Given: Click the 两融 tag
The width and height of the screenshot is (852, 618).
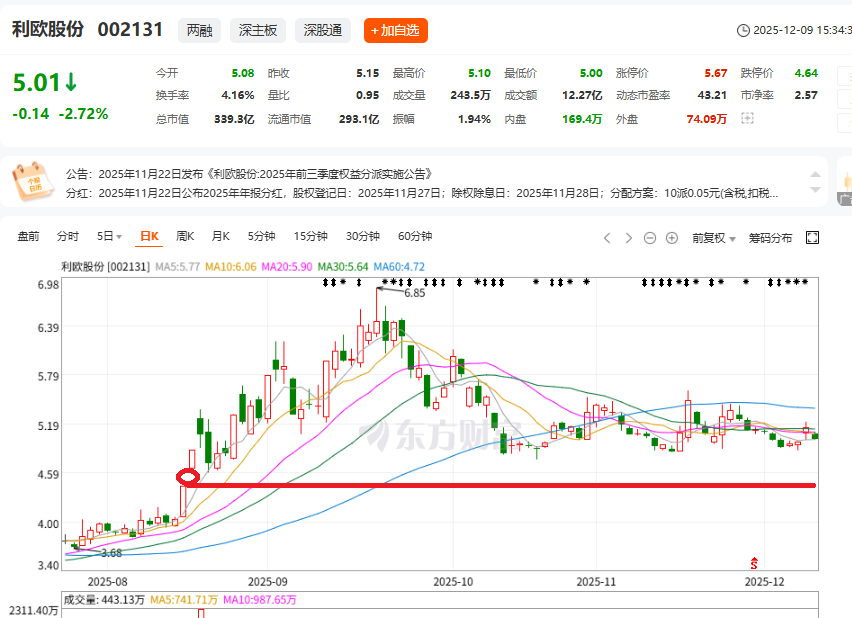Looking at the screenshot, I should click(x=199, y=30).
